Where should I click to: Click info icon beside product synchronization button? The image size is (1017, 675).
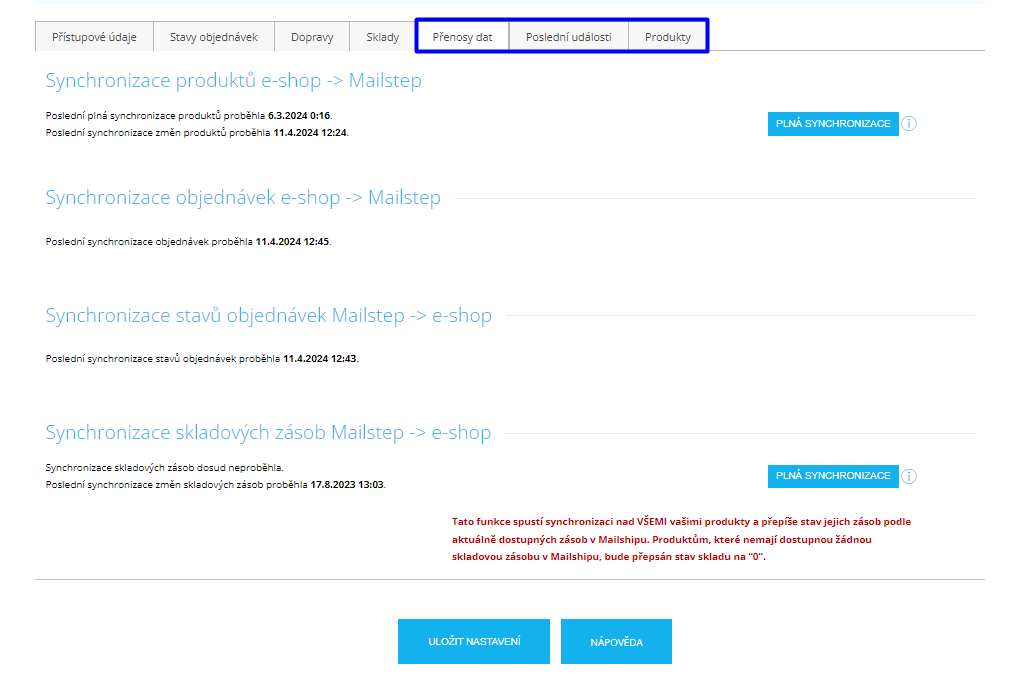point(909,124)
